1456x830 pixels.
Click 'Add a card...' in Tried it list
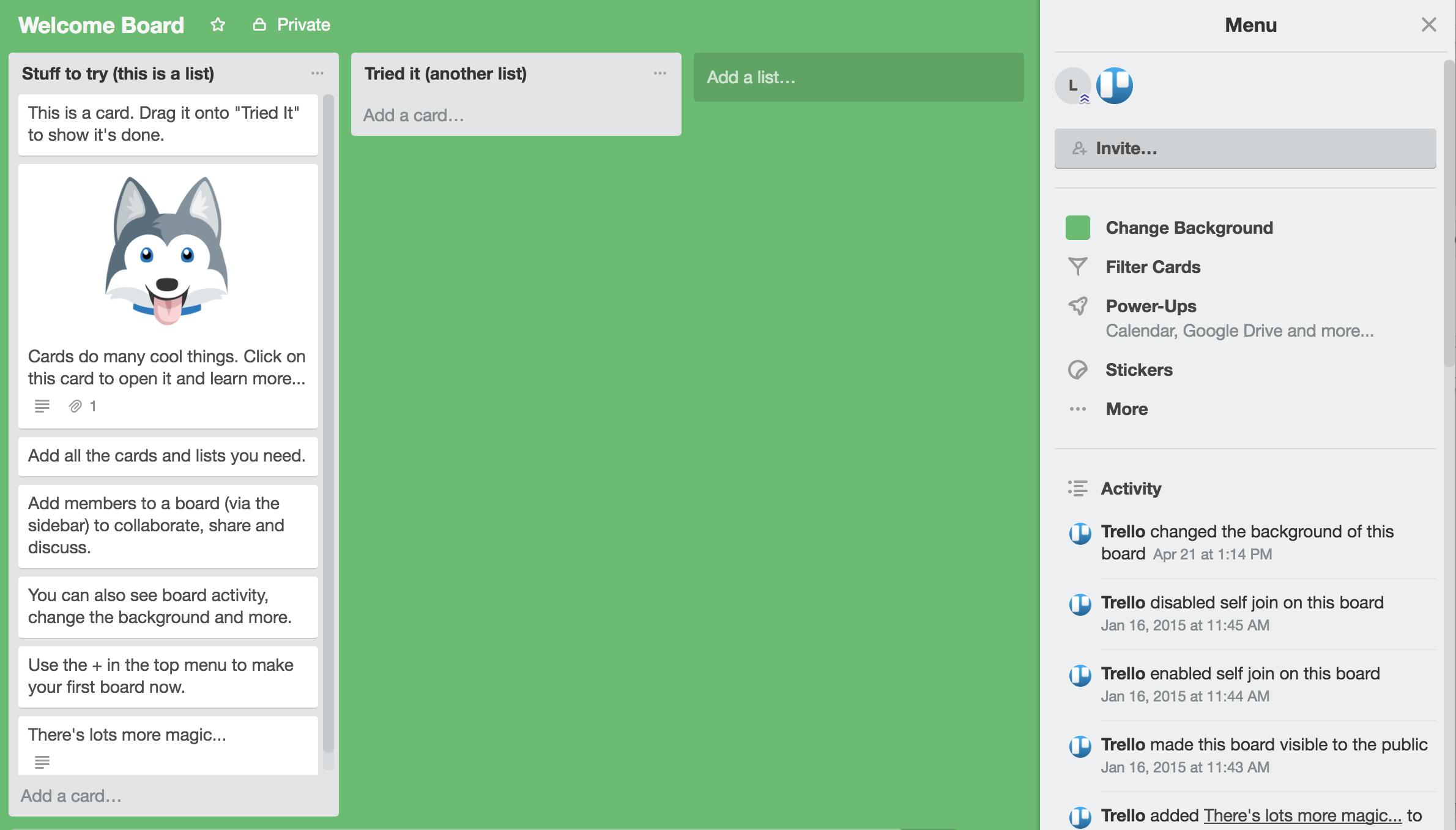click(414, 115)
